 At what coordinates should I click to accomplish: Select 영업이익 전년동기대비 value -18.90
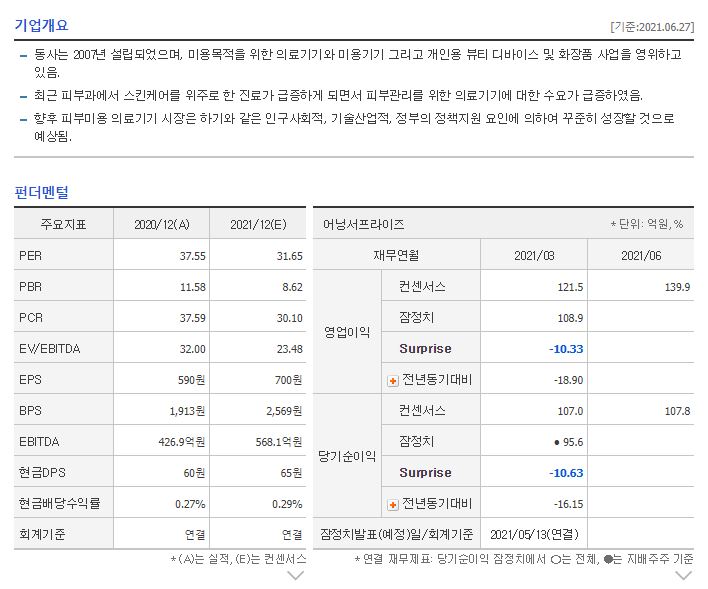coord(568,380)
